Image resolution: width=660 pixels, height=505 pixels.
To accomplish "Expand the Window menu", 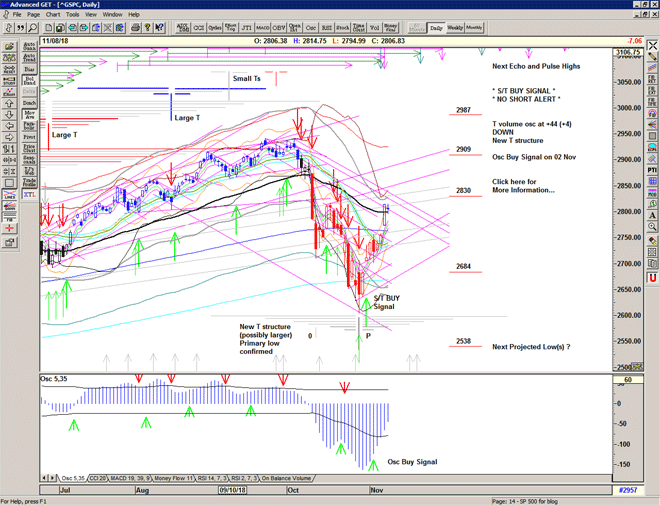I will 112,15.
